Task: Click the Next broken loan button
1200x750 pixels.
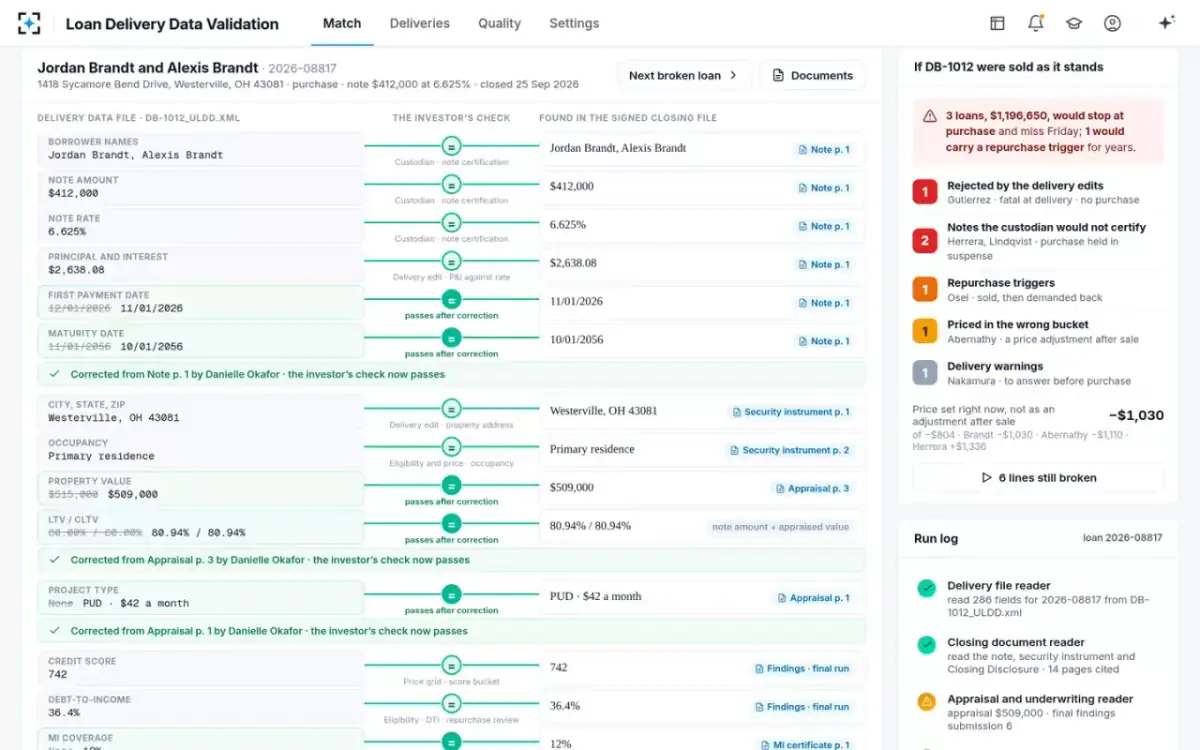Action: [683, 75]
